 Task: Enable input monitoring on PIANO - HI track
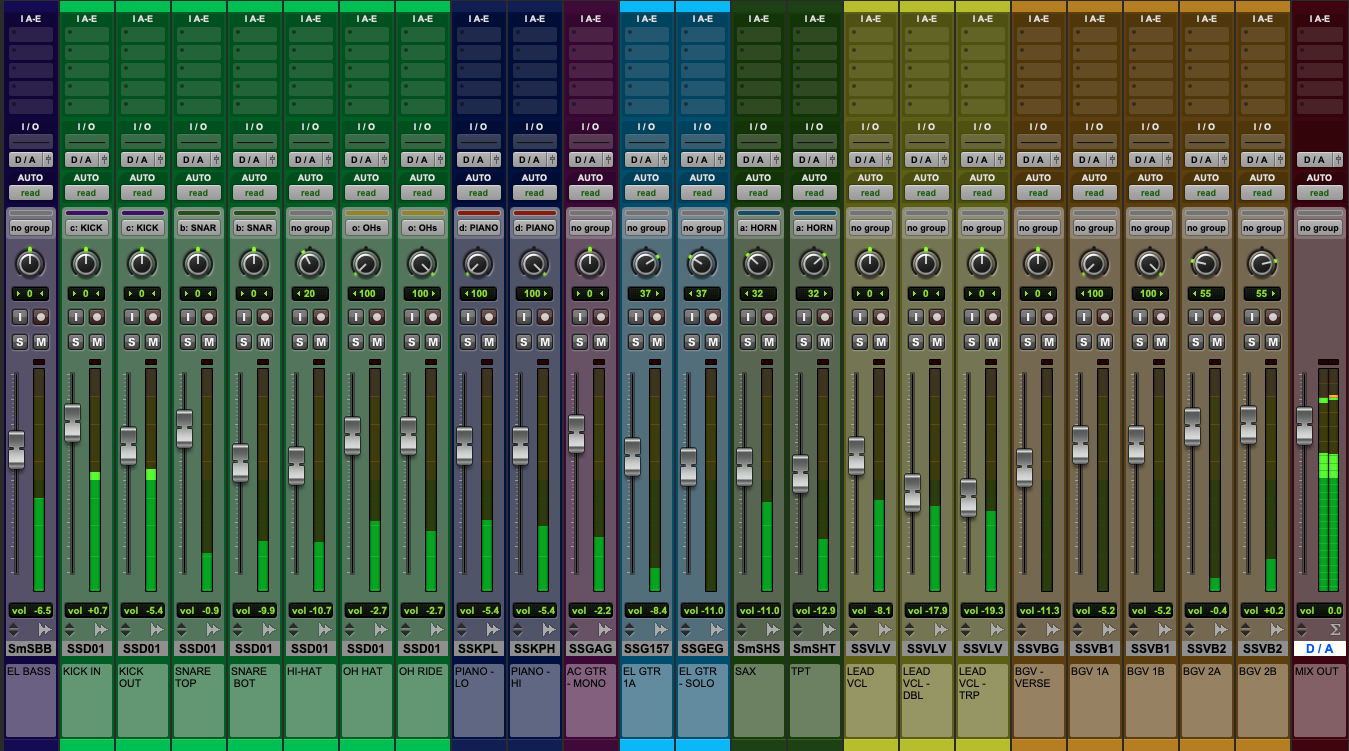(523, 316)
